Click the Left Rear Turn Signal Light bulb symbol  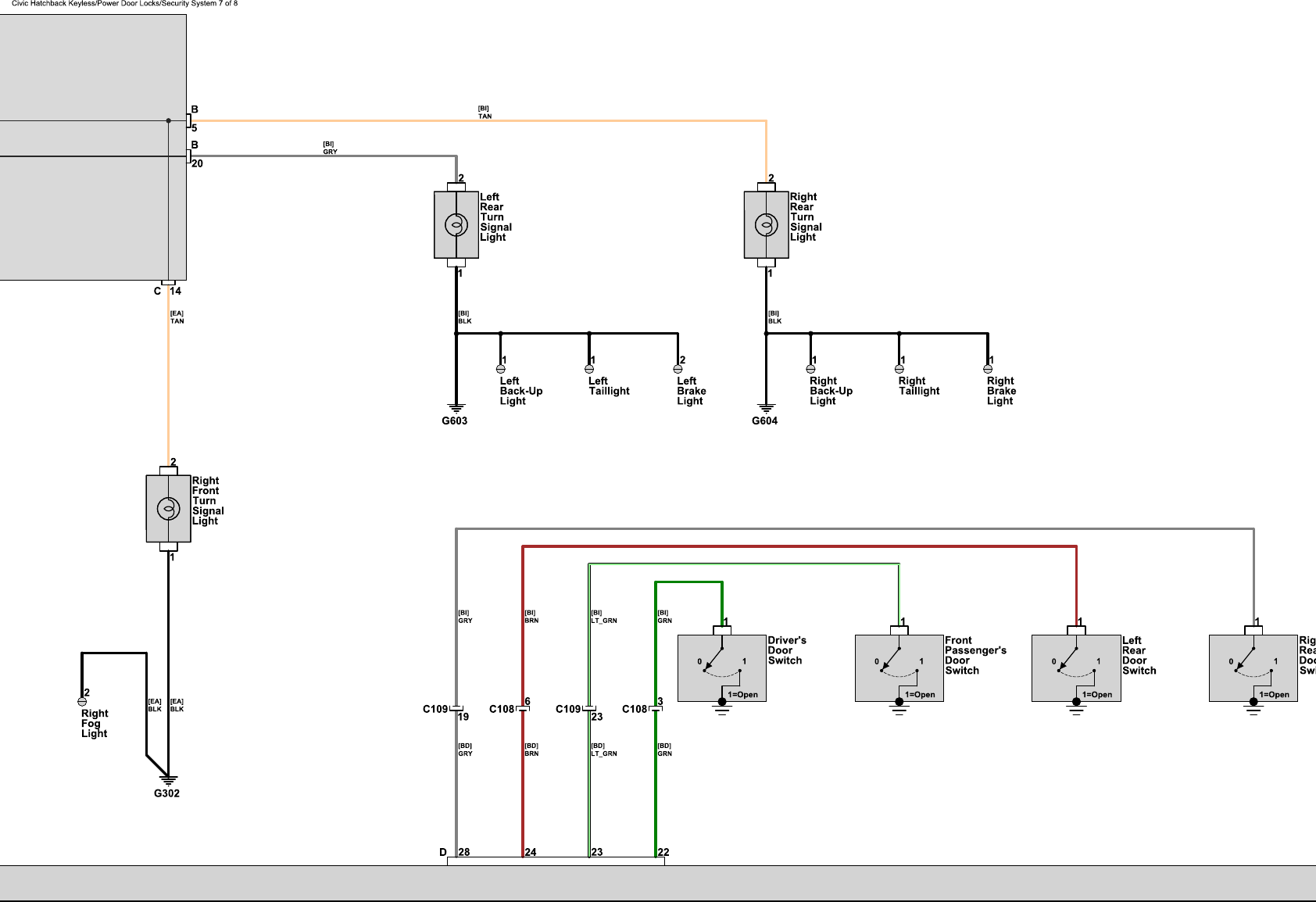pos(456,225)
